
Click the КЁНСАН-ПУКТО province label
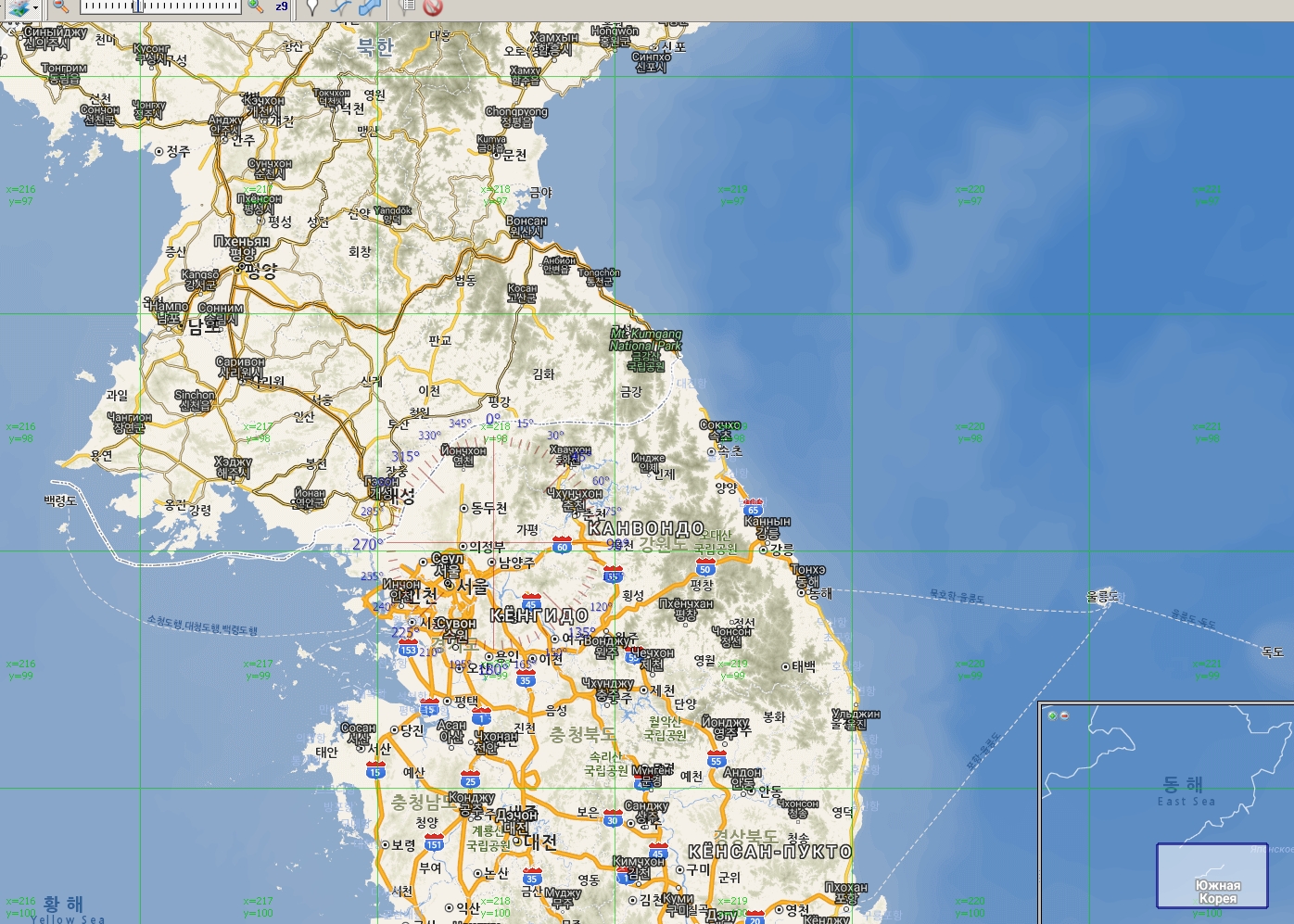coord(769,852)
